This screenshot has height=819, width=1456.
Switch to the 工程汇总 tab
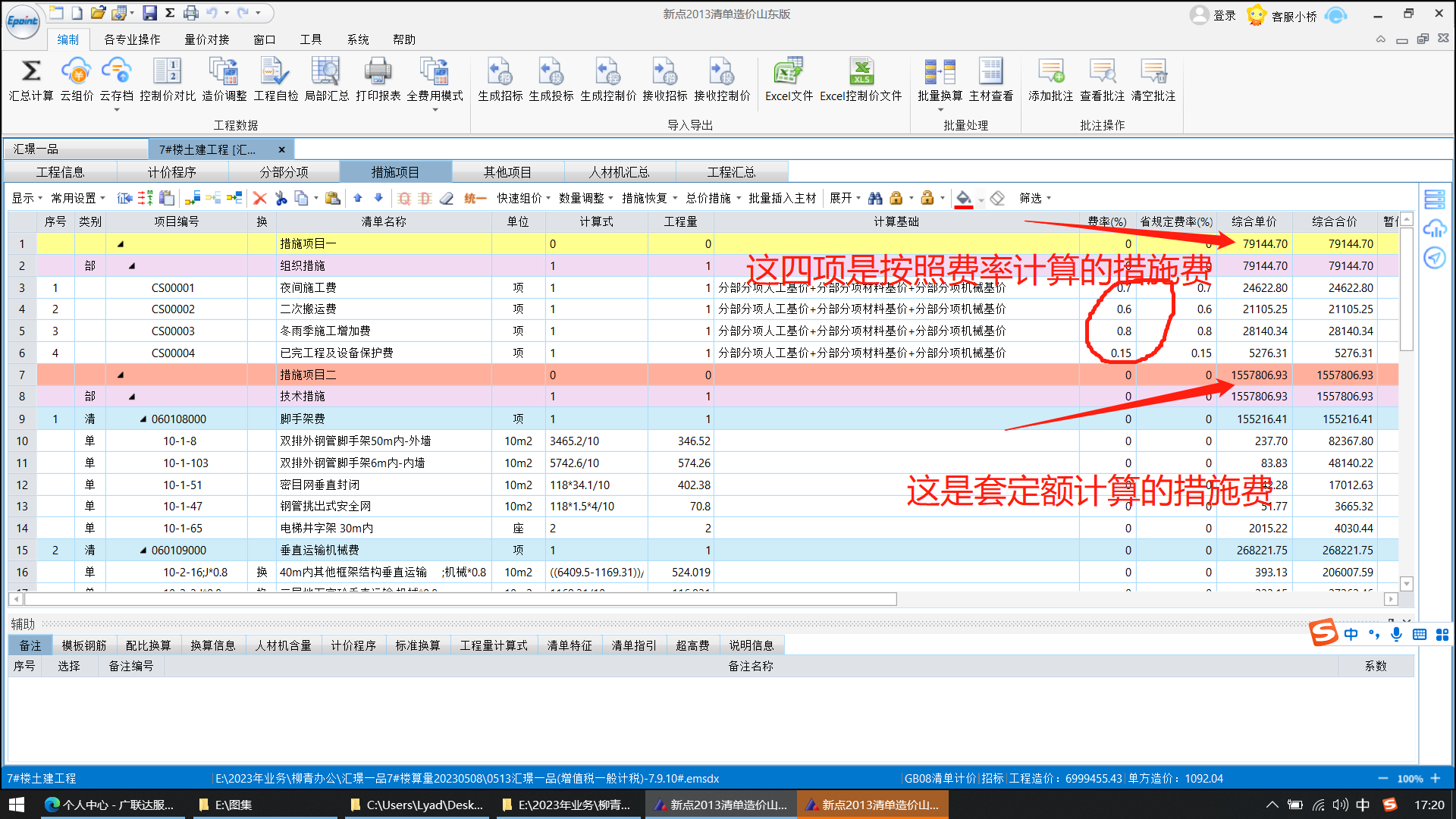tap(731, 172)
